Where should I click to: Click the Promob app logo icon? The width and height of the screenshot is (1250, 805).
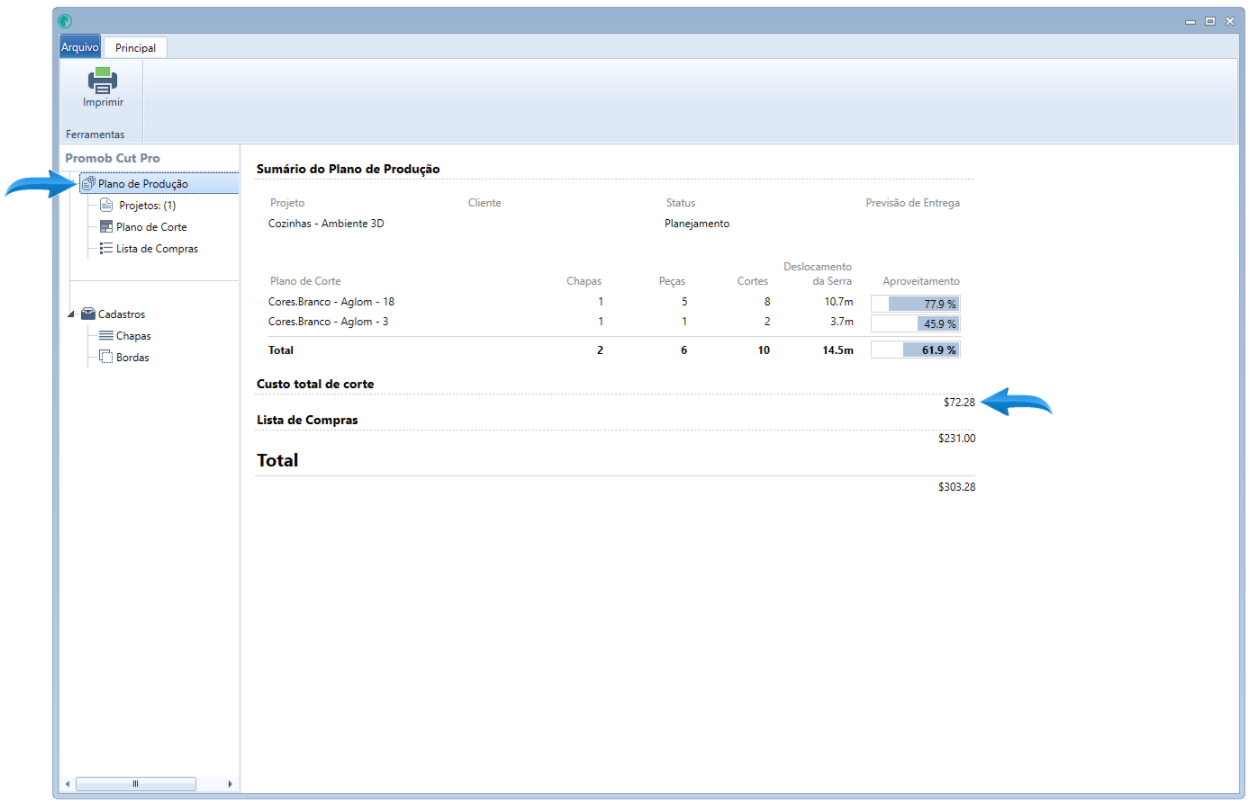coord(66,20)
